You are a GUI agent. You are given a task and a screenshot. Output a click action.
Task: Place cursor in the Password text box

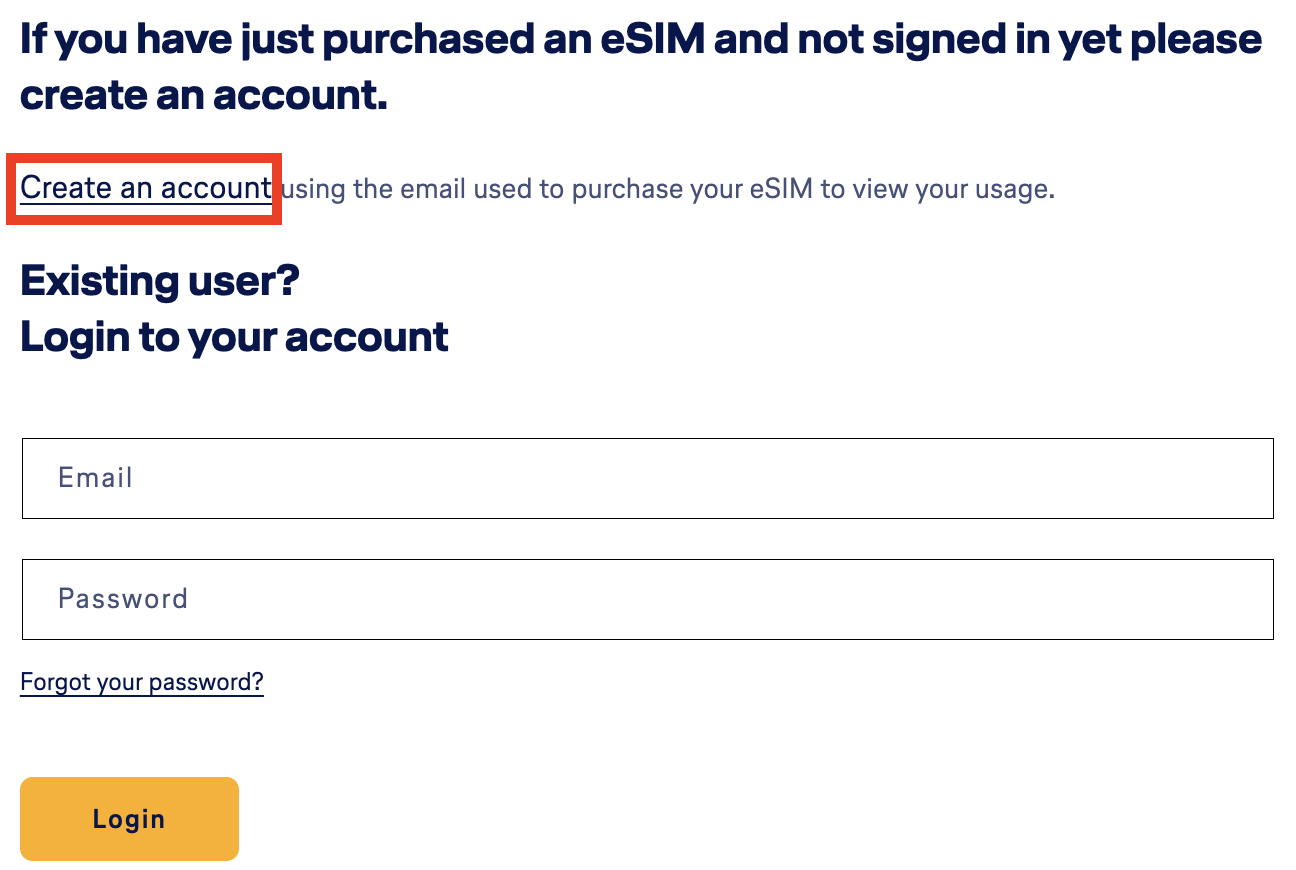pos(647,599)
